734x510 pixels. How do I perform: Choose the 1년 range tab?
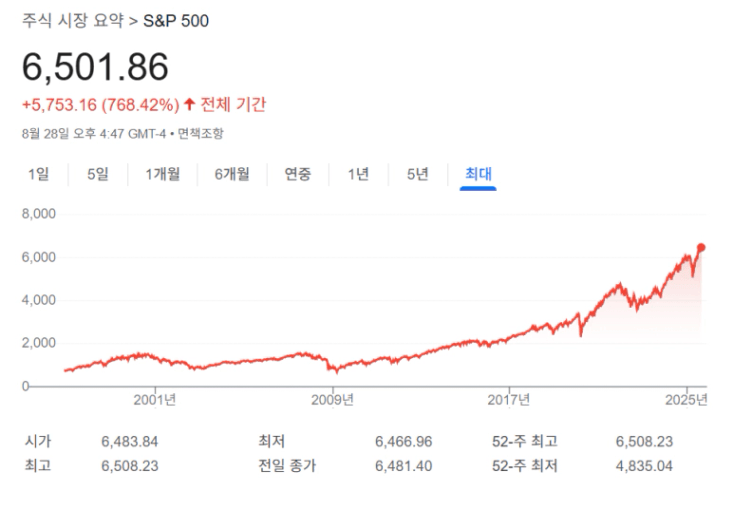click(358, 174)
